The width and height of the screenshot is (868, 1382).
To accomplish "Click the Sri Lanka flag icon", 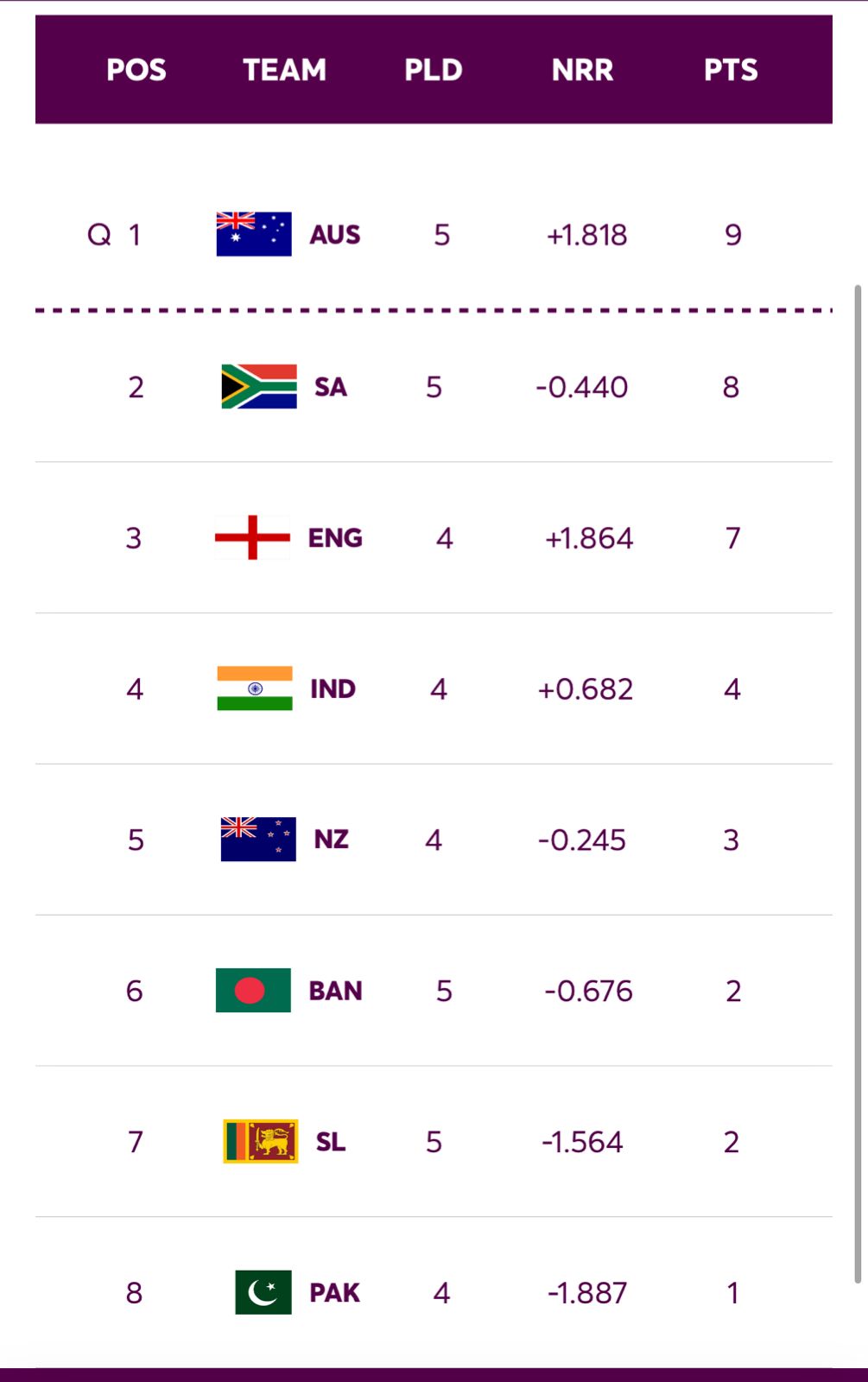I will click(x=261, y=1142).
